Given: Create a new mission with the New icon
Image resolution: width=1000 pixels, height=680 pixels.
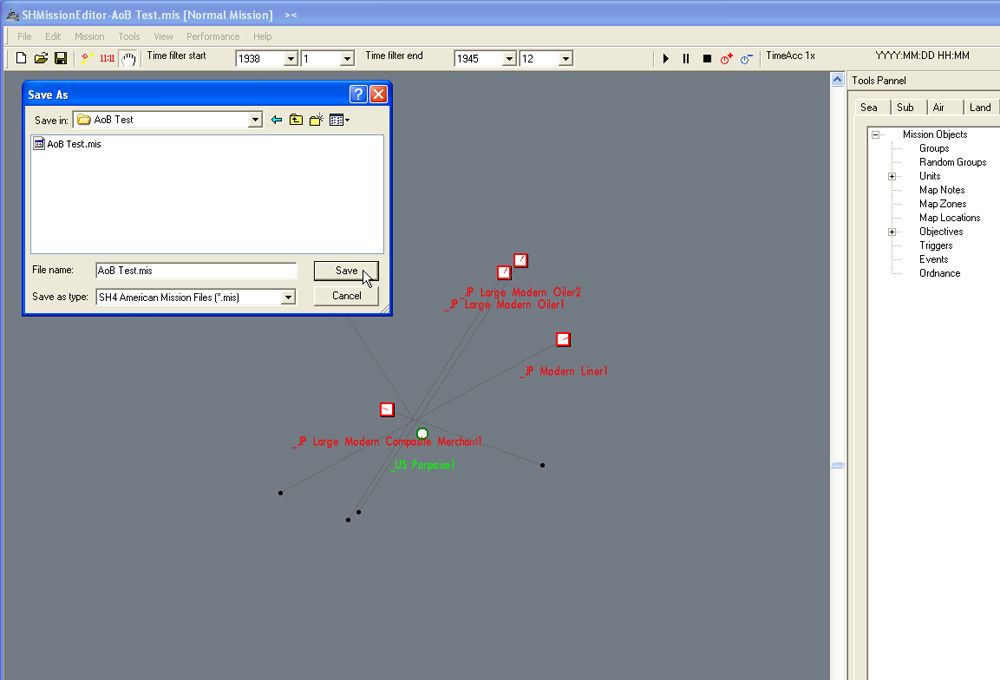Looking at the screenshot, I should (x=20, y=58).
